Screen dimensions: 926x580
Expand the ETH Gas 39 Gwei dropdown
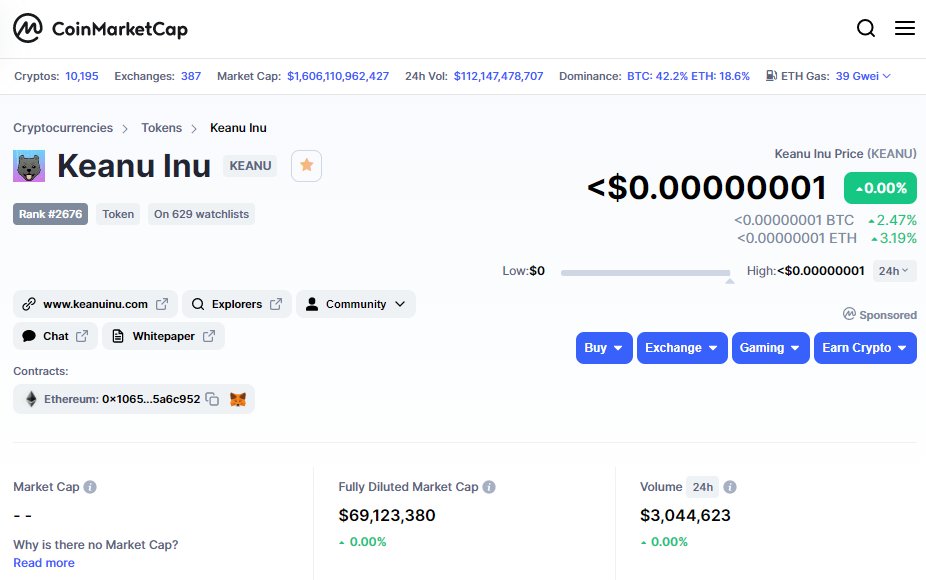pos(863,76)
